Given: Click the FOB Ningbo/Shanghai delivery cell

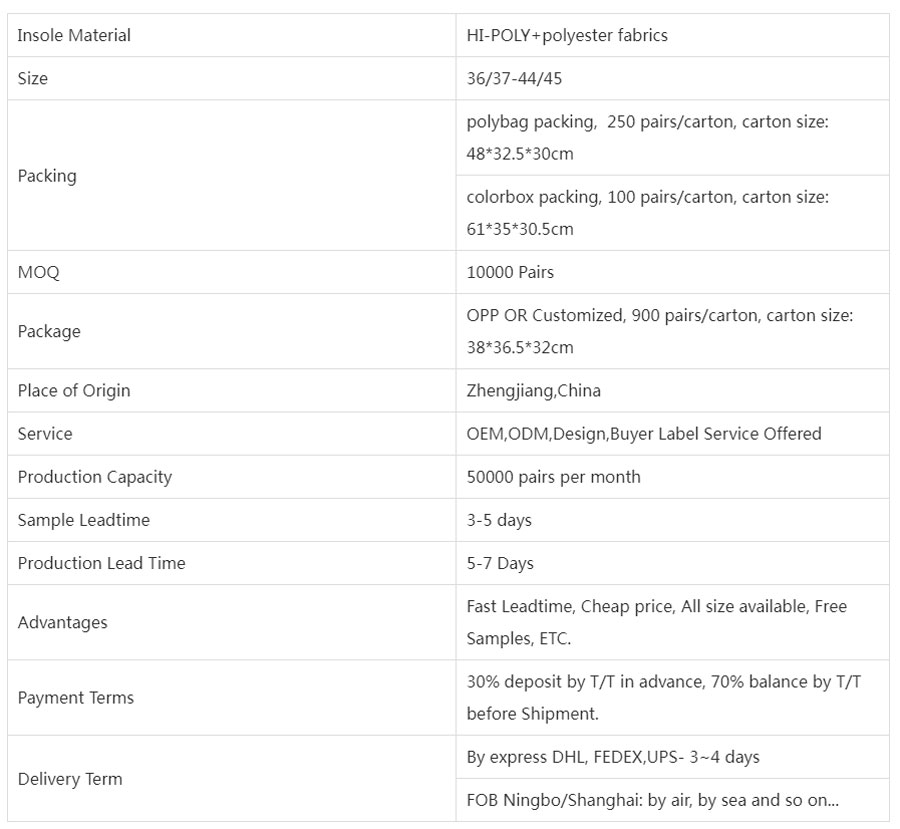Looking at the screenshot, I should 652,801.
